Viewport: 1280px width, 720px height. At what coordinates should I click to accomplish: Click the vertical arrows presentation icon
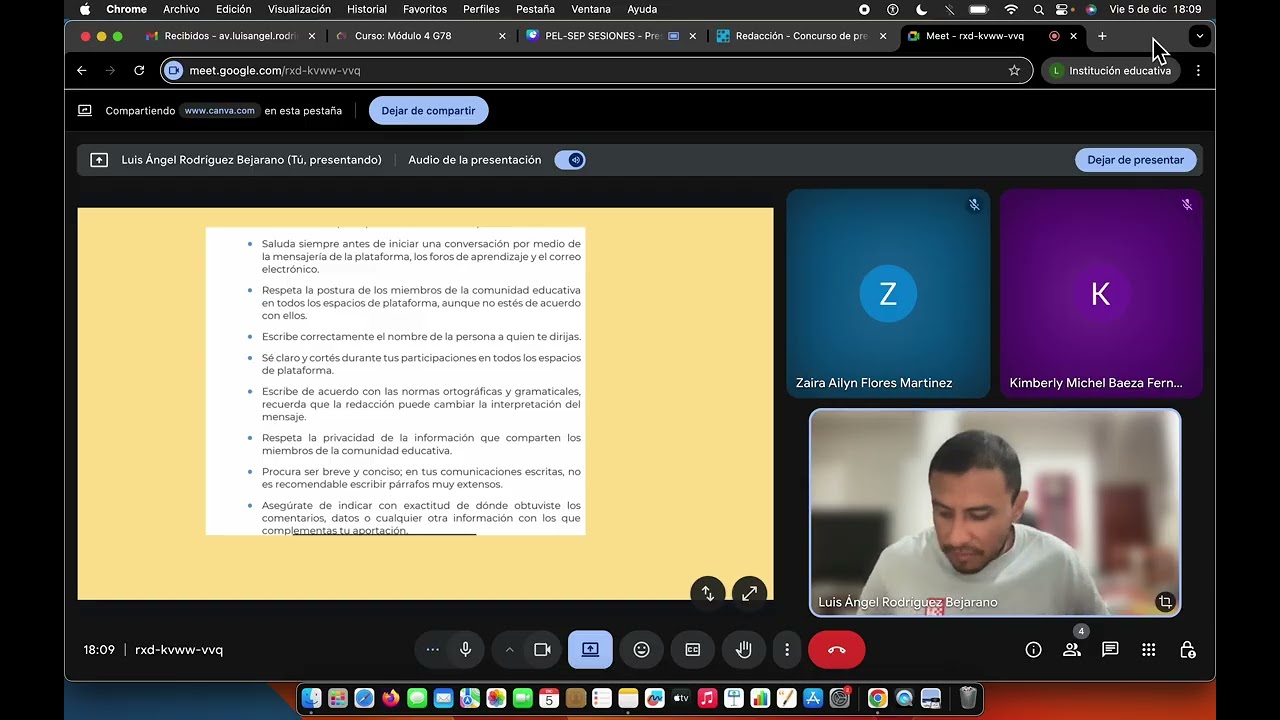tap(707, 593)
